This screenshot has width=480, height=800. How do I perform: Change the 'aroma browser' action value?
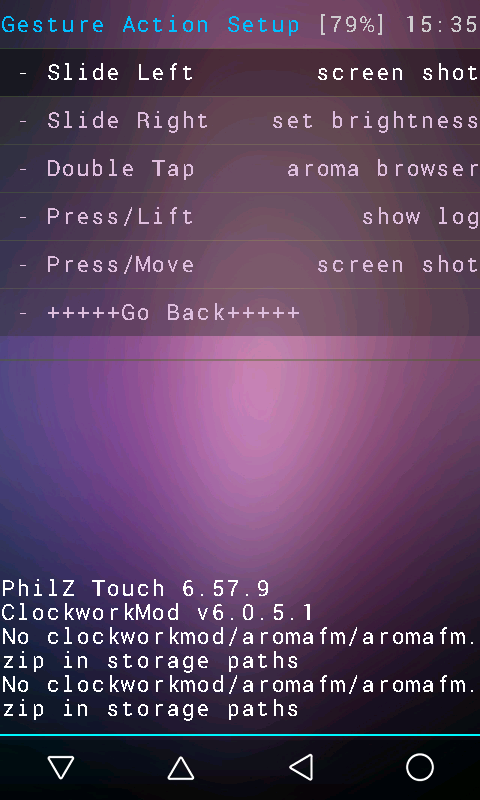click(383, 169)
